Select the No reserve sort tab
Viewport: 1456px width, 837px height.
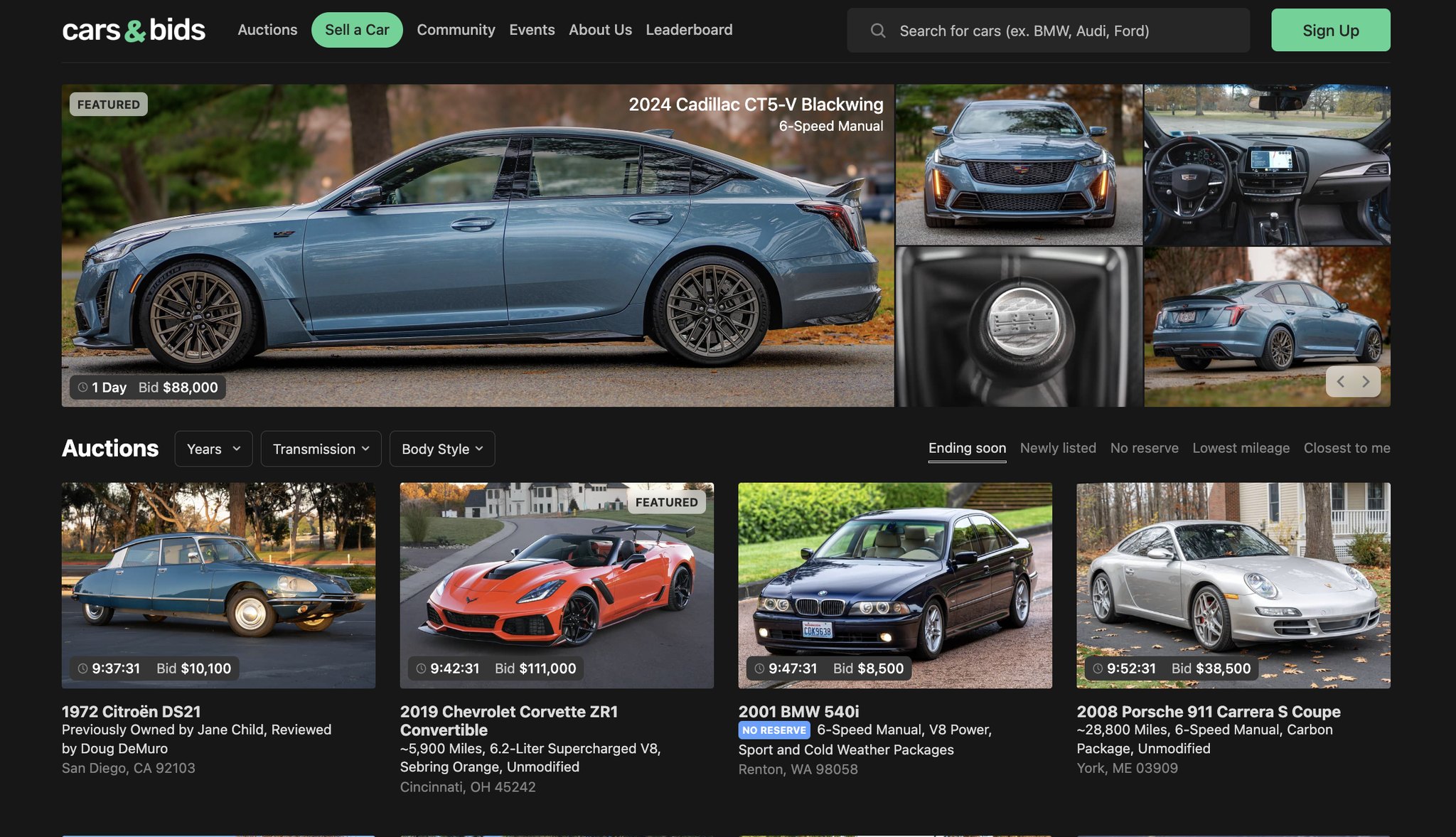1144,448
